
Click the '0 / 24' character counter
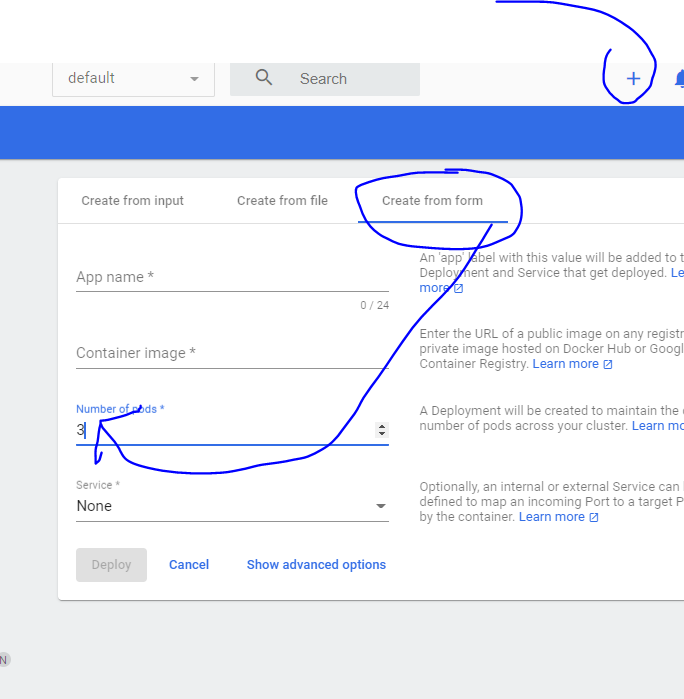tap(375, 305)
